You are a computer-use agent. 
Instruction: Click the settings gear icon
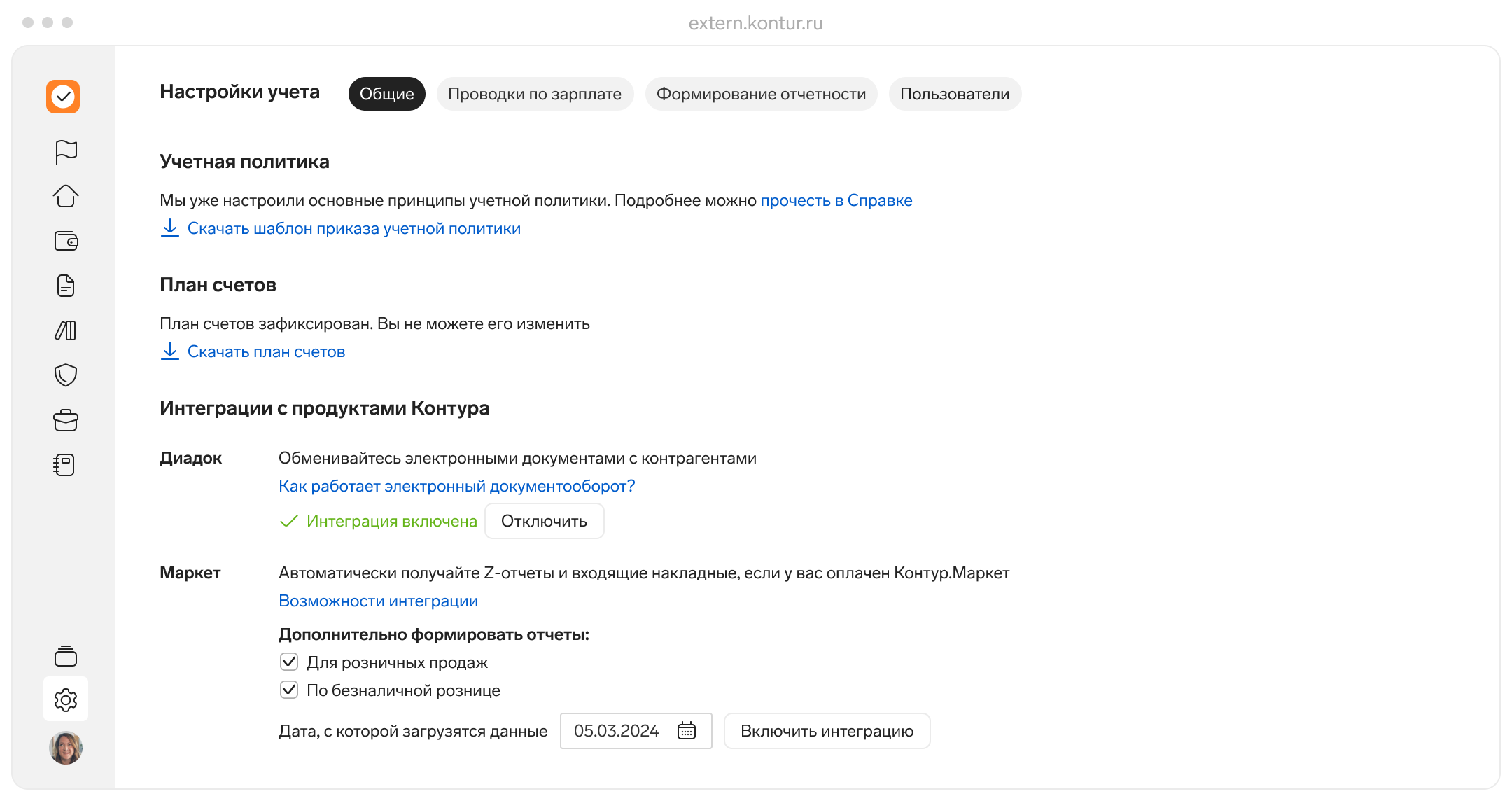(66, 699)
